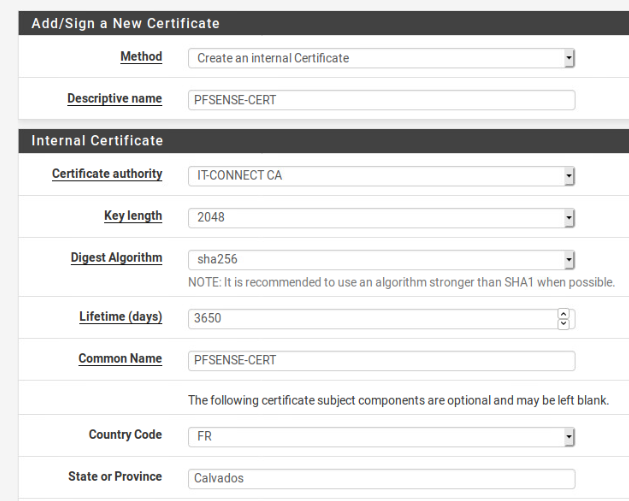Image resolution: width=629 pixels, height=501 pixels.
Task: Click the Digest Algorithm label
Action: coord(116,257)
